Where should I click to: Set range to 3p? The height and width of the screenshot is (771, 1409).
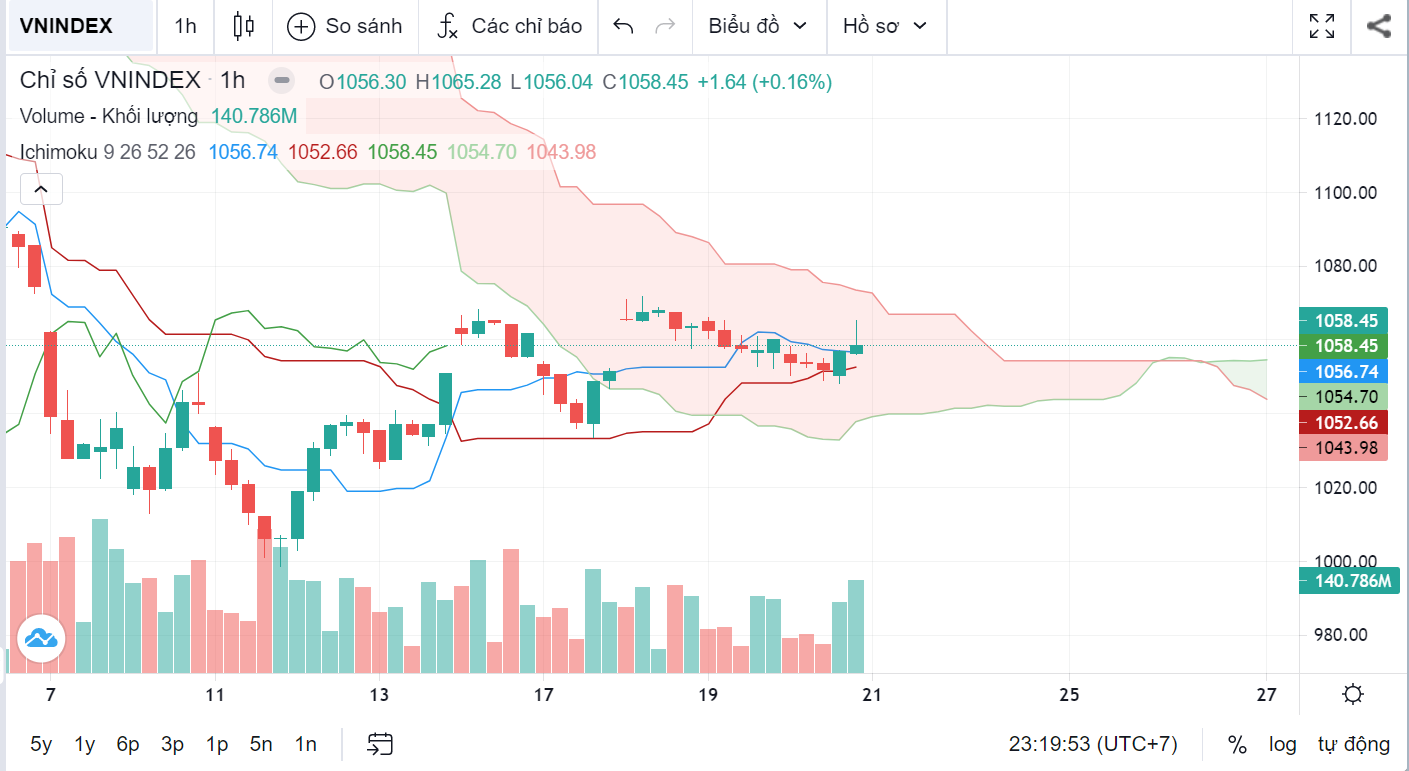click(172, 744)
